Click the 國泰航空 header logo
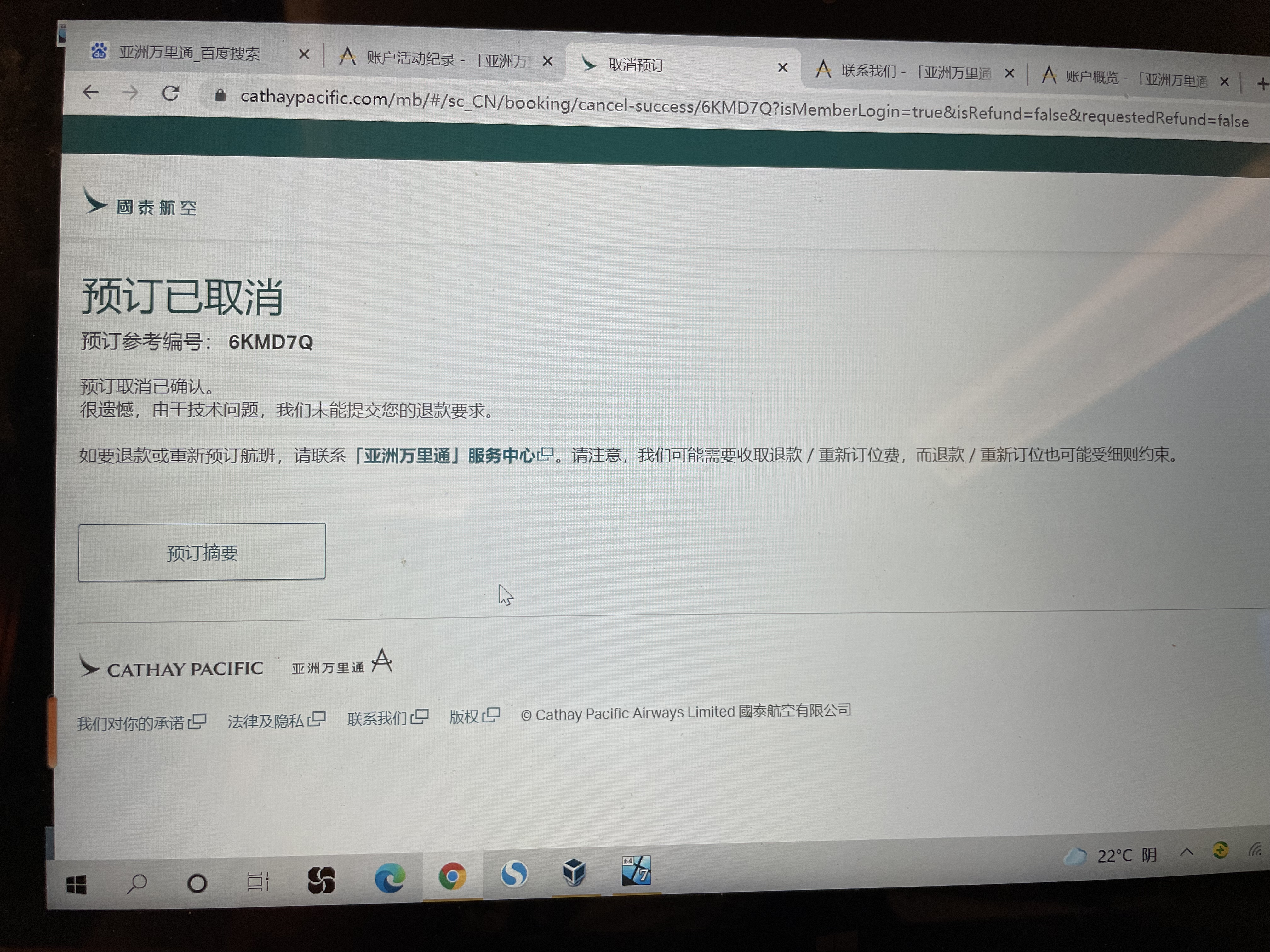Viewport: 1270px width, 952px height. tap(140, 202)
